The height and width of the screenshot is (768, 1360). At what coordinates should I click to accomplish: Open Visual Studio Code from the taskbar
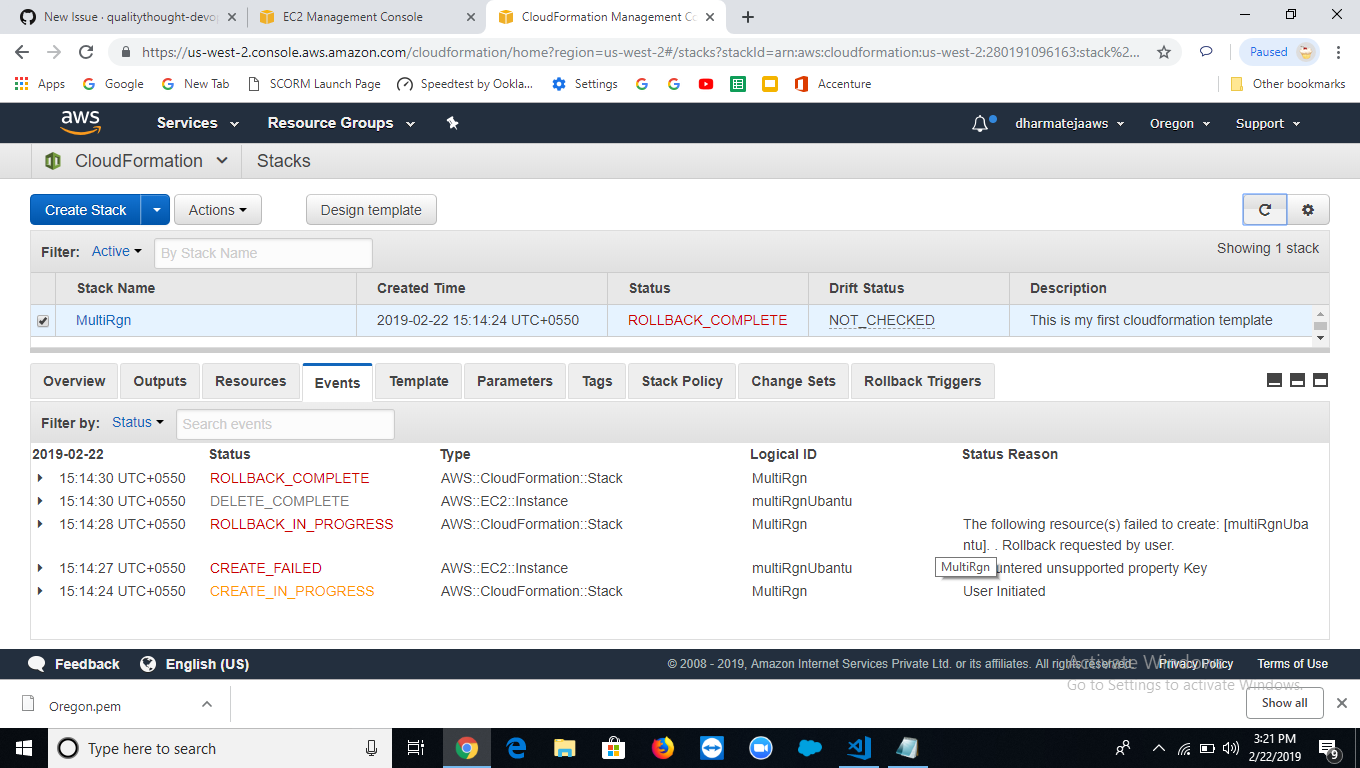[x=858, y=748]
